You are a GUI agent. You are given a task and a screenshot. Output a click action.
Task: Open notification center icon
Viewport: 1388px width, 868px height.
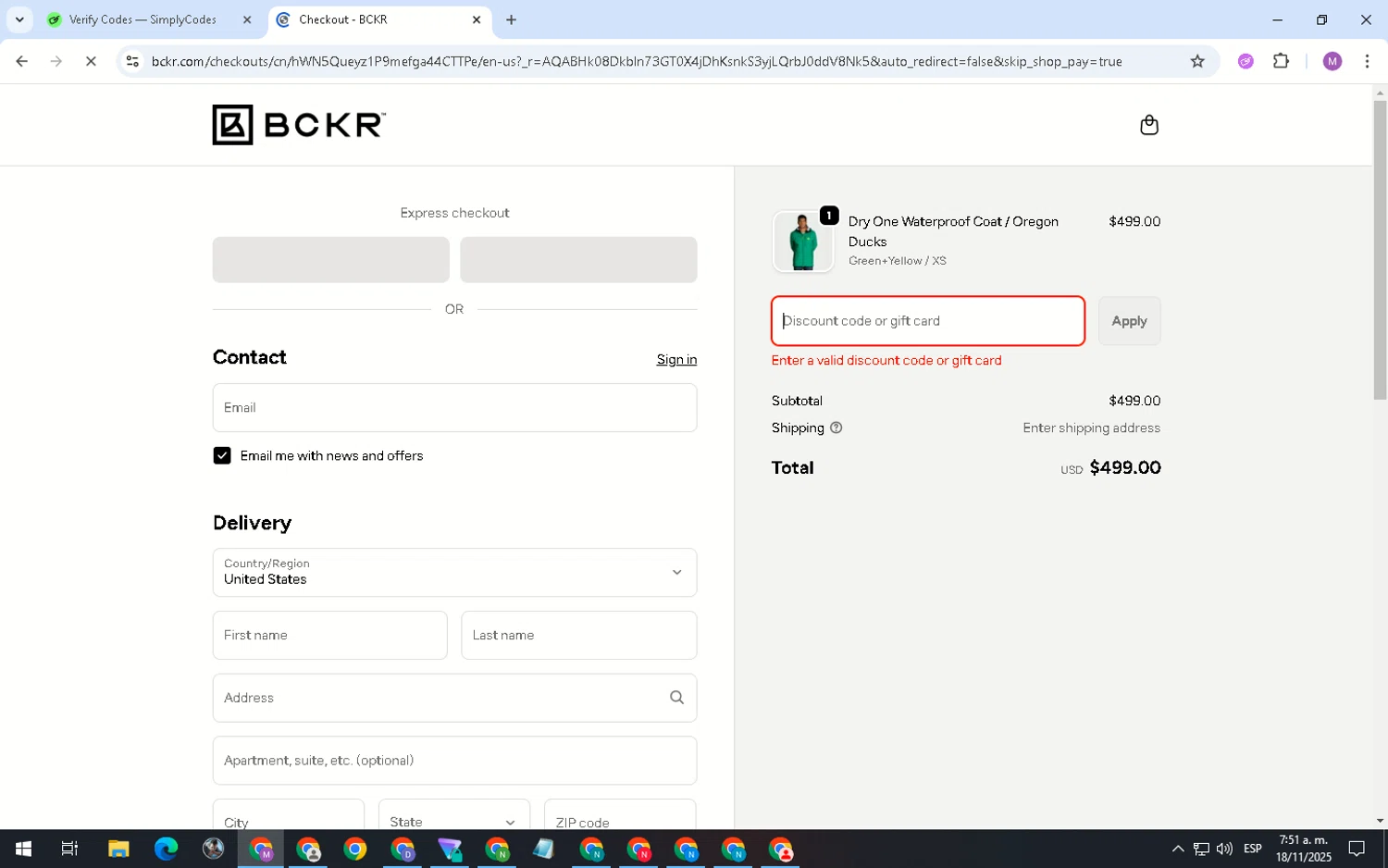tap(1357, 849)
